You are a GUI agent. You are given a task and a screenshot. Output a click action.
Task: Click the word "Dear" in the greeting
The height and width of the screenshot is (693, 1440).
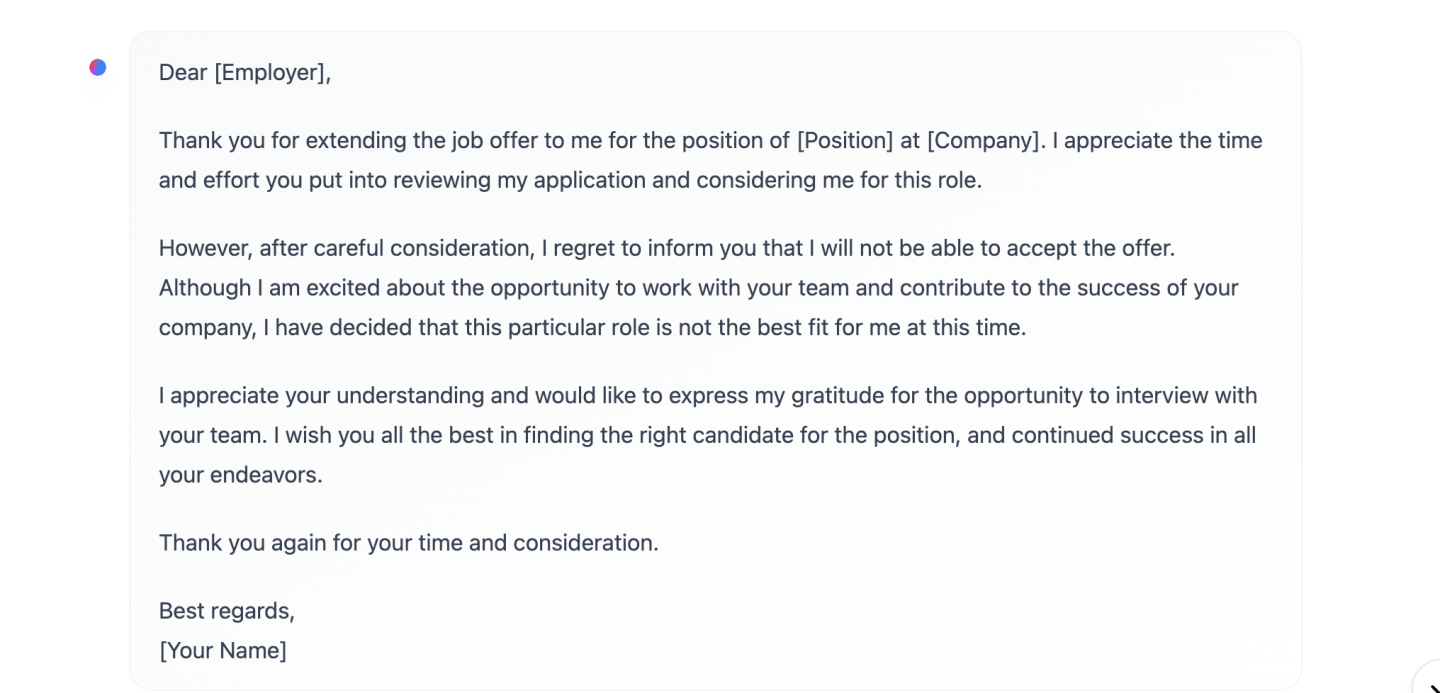pos(183,73)
